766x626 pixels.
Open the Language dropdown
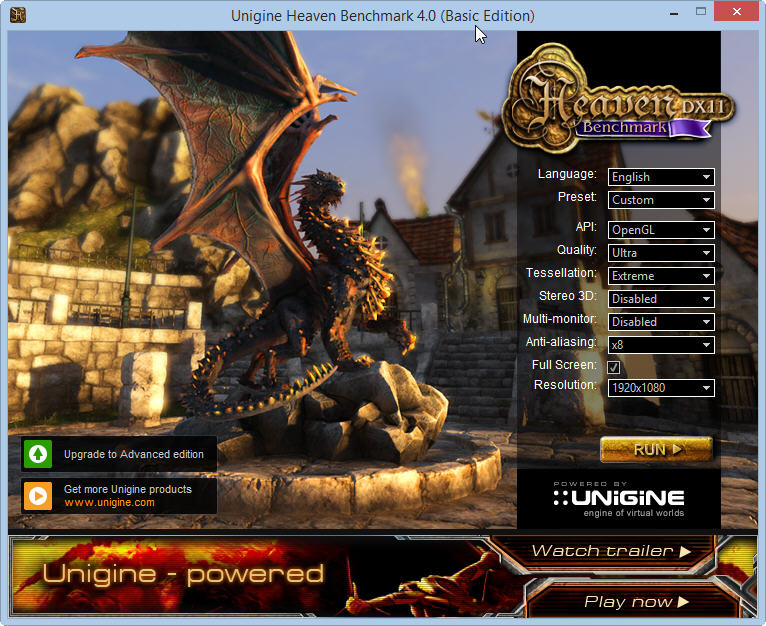pos(661,177)
